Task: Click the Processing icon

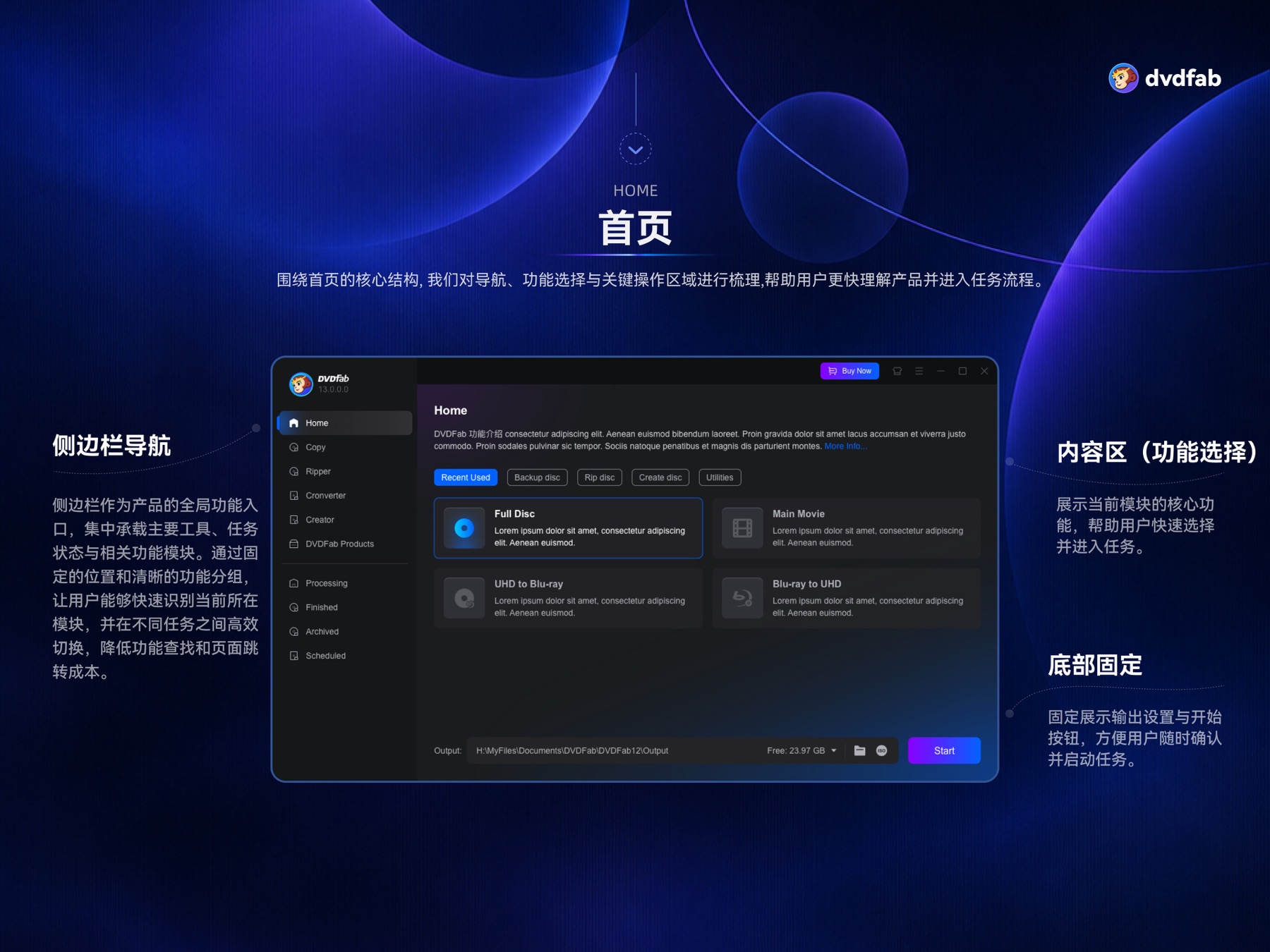Action: click(294, 583)
